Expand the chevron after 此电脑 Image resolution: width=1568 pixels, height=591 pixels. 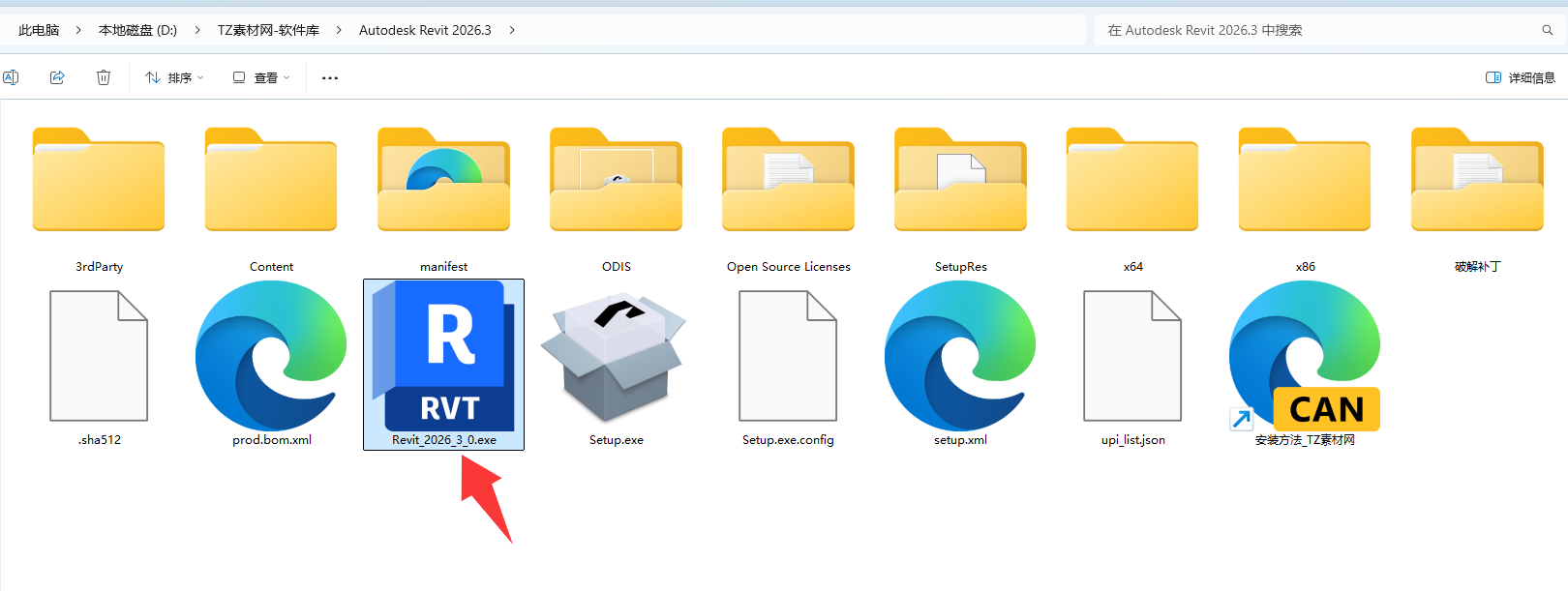[79, 30]
